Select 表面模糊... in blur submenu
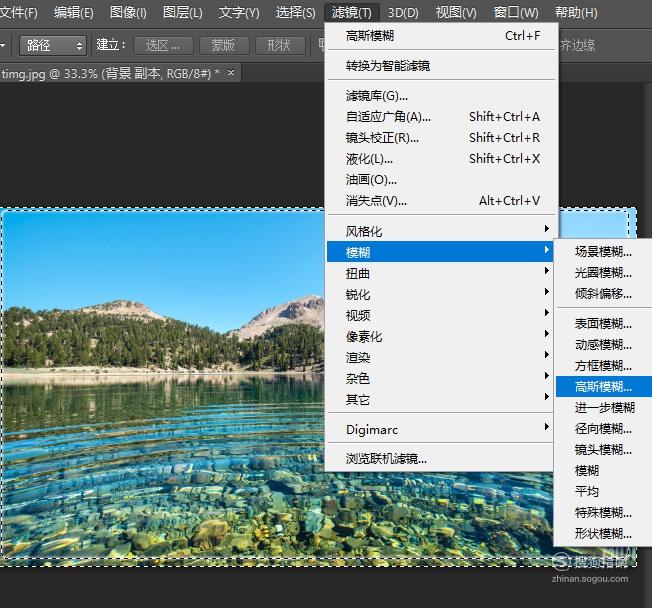 (x=604, y=324)
